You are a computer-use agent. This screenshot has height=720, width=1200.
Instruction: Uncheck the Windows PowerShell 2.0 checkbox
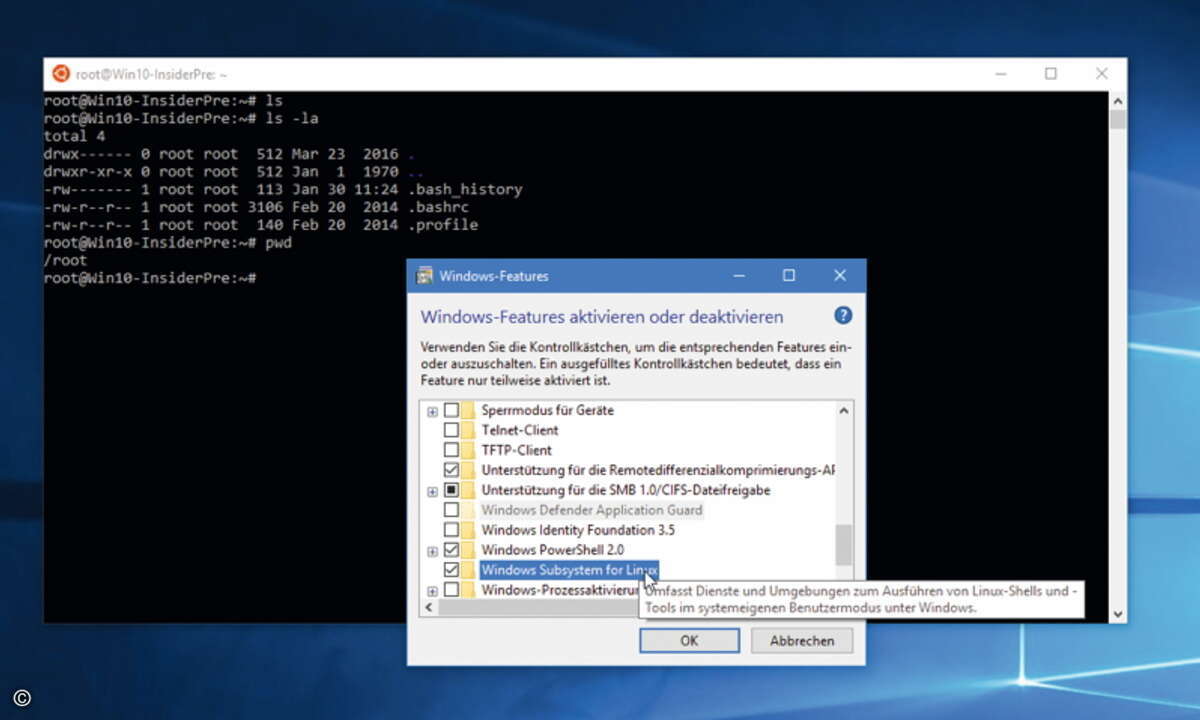(x=452, y=550)
